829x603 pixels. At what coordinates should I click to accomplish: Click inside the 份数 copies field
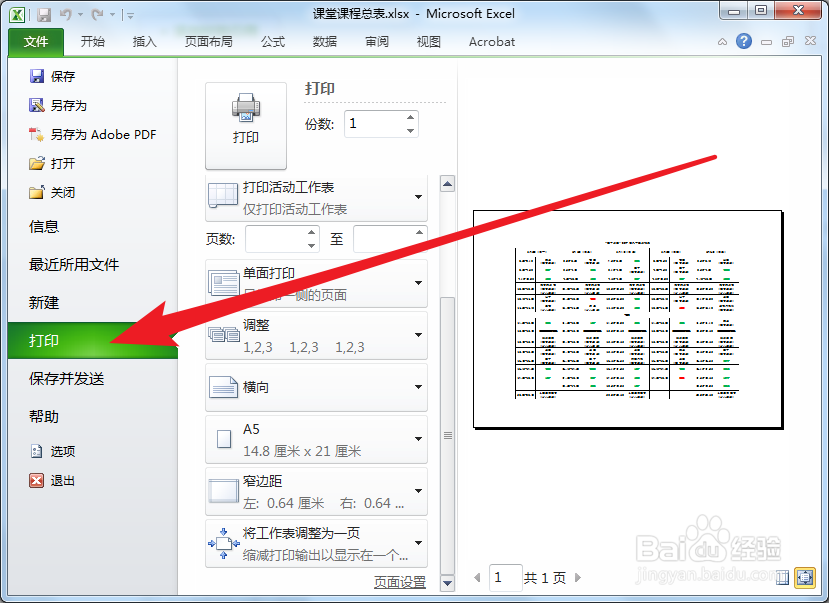(372, 123)
